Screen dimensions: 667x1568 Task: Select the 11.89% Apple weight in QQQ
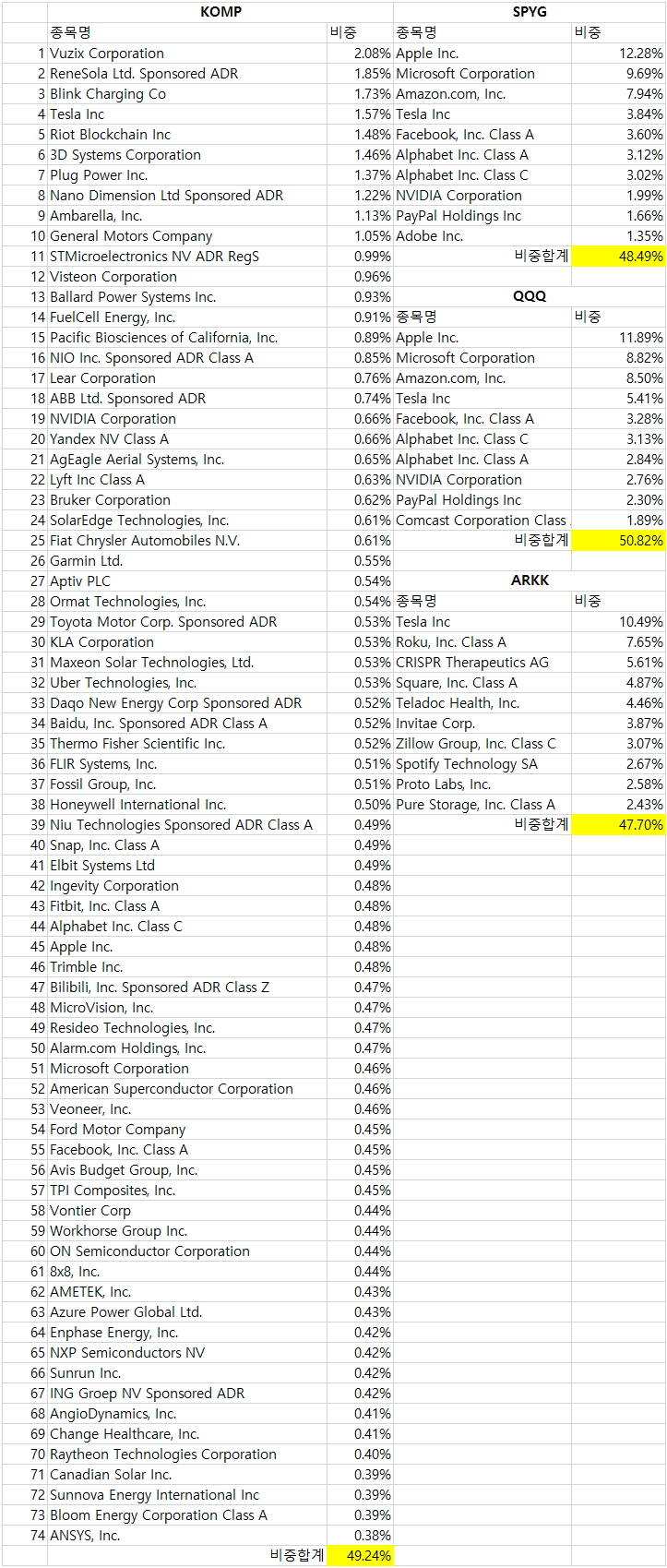coord(618,338)
